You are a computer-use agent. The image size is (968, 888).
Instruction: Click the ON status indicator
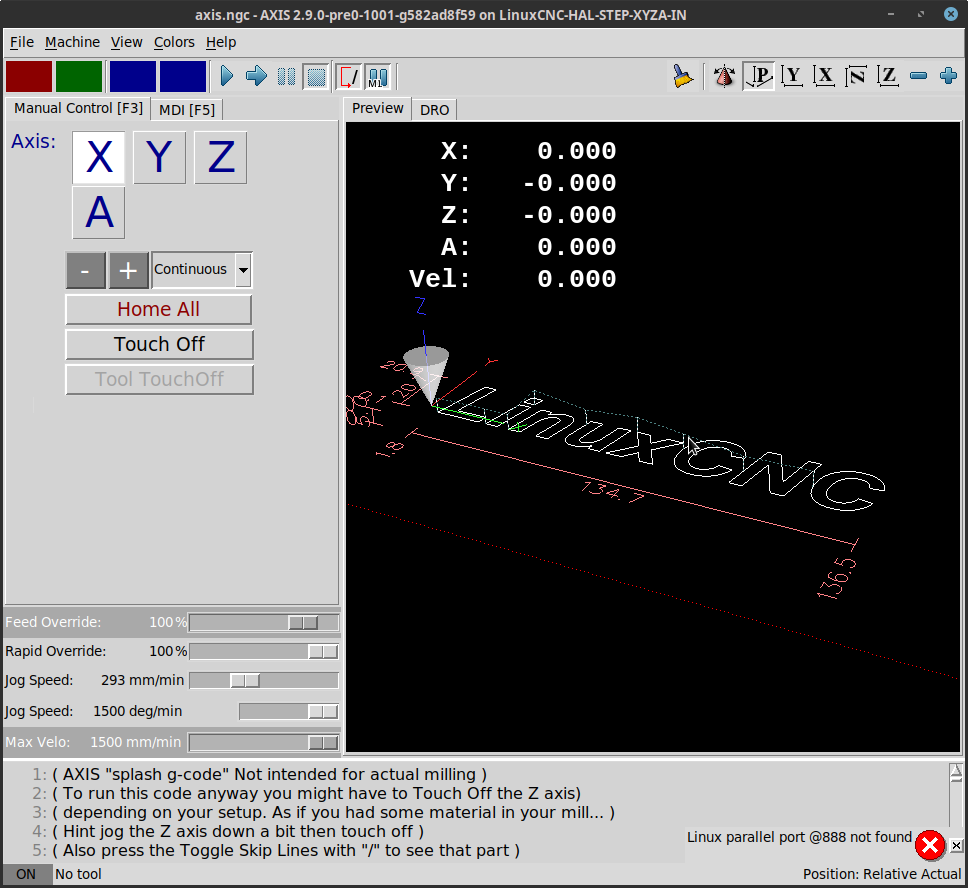26,874
